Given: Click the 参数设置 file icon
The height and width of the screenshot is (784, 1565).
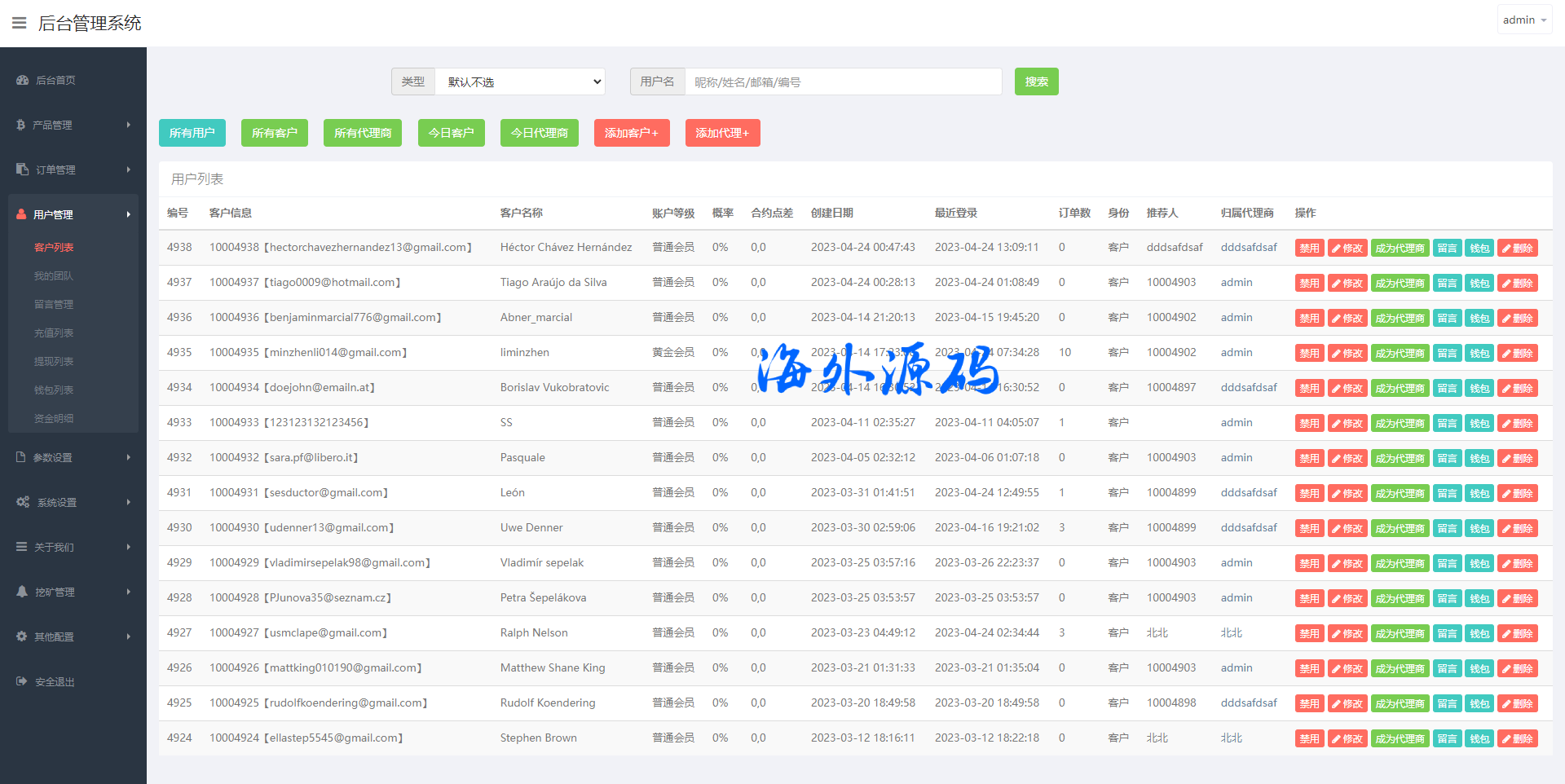Looking at the screenshot, I should [x=21, y=457].
